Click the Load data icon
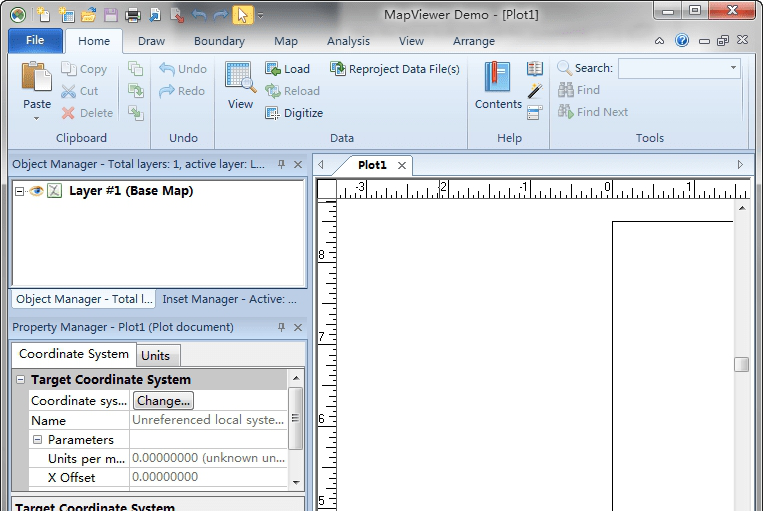 coord(273,69)
